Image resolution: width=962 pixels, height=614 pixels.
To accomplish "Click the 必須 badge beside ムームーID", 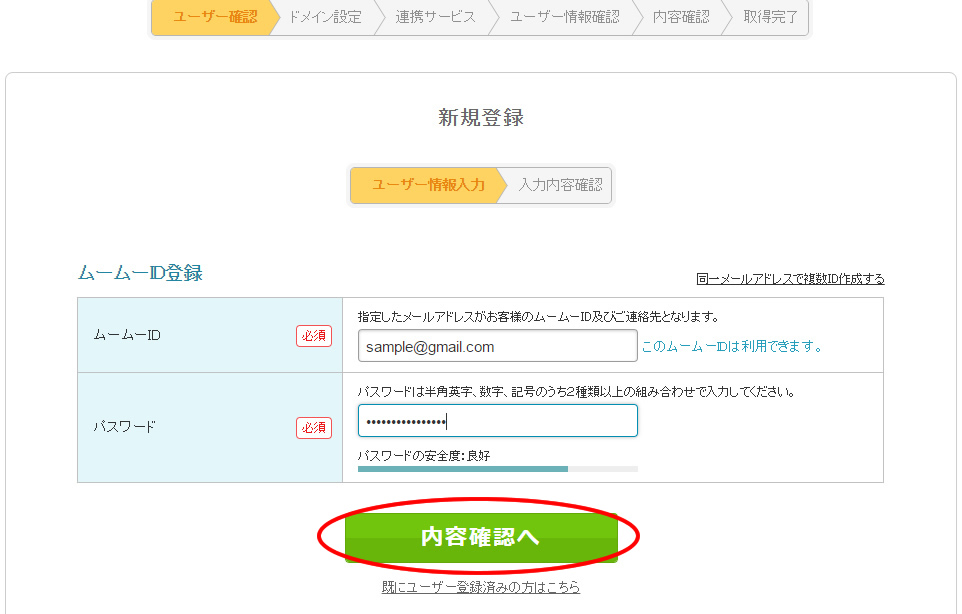I will click(315, 336).
